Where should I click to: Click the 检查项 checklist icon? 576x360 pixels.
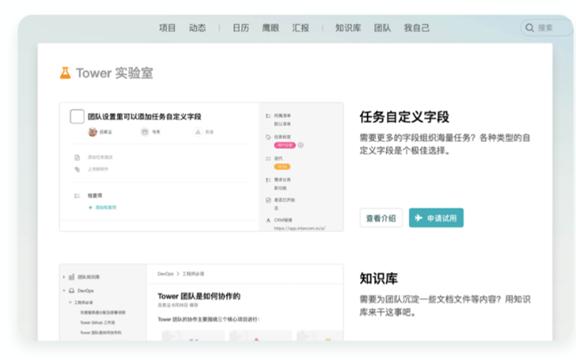tap(77, 196)
